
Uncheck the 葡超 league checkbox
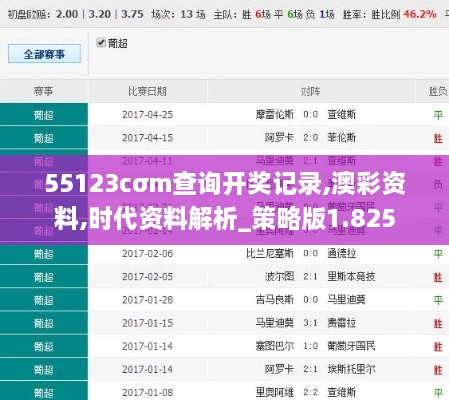pos(100,43)
